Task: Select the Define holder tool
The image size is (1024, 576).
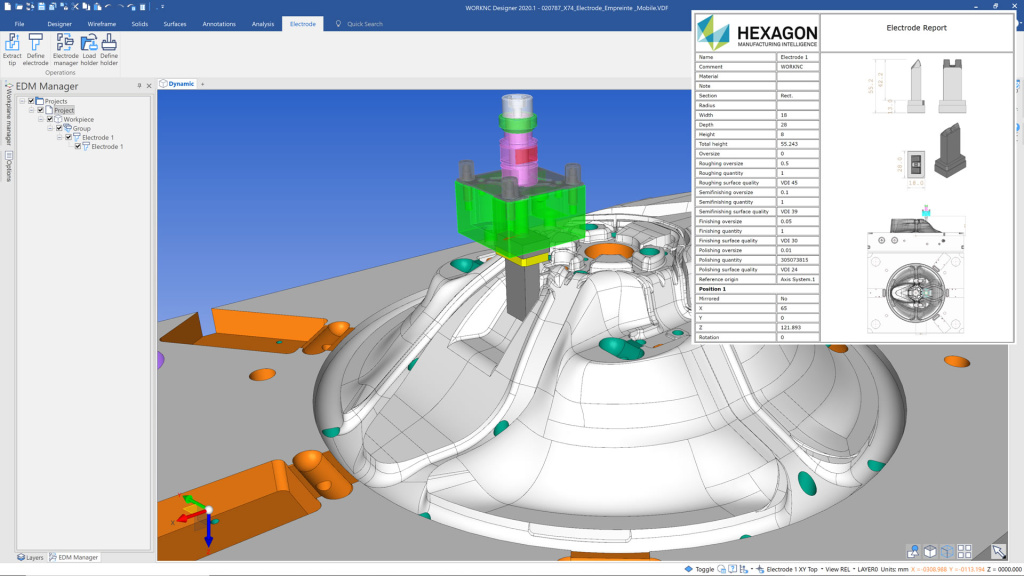Action: click(x=110, y=45)
